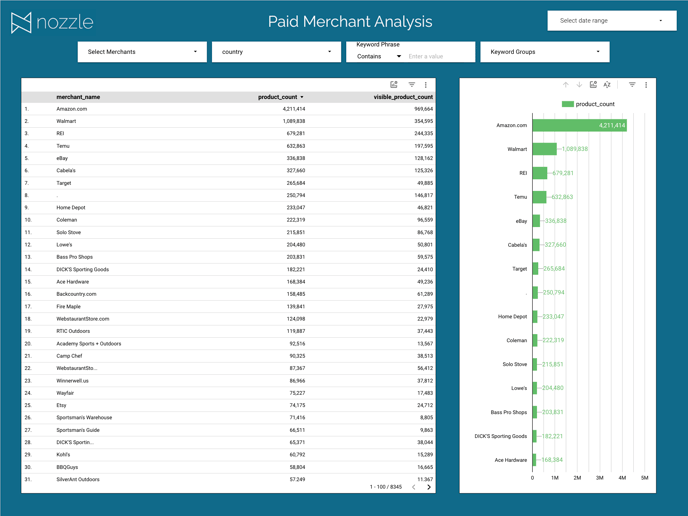Open the Contains match-type dropdown
The height and width of the screenshot is (516, 688).
[379, 56]
